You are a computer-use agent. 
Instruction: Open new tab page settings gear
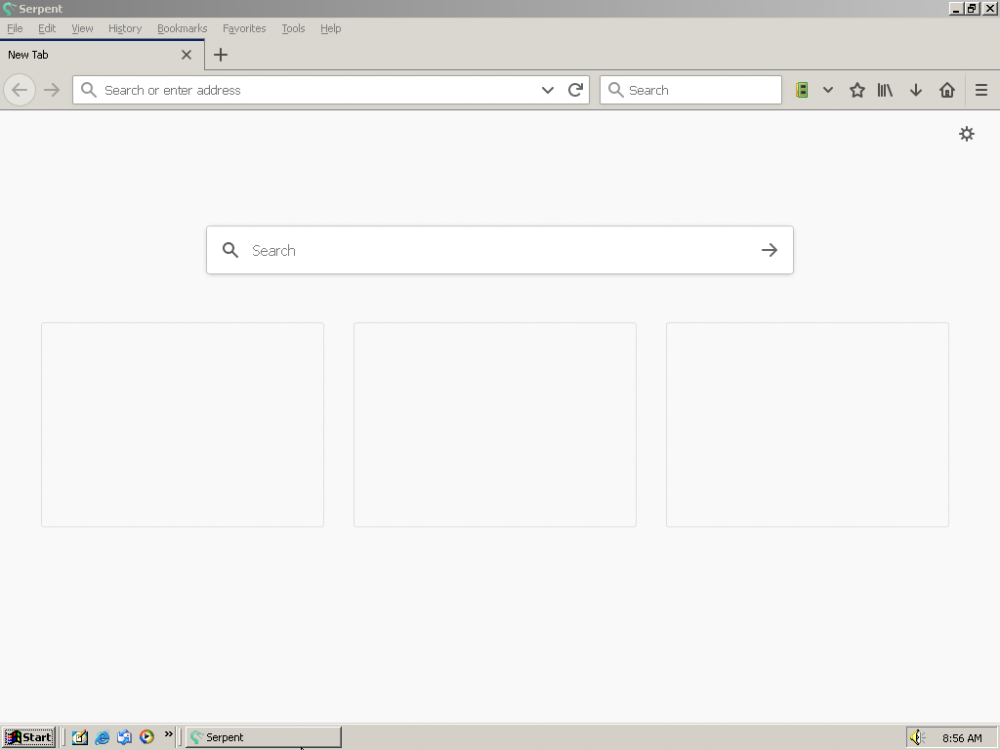966,134
